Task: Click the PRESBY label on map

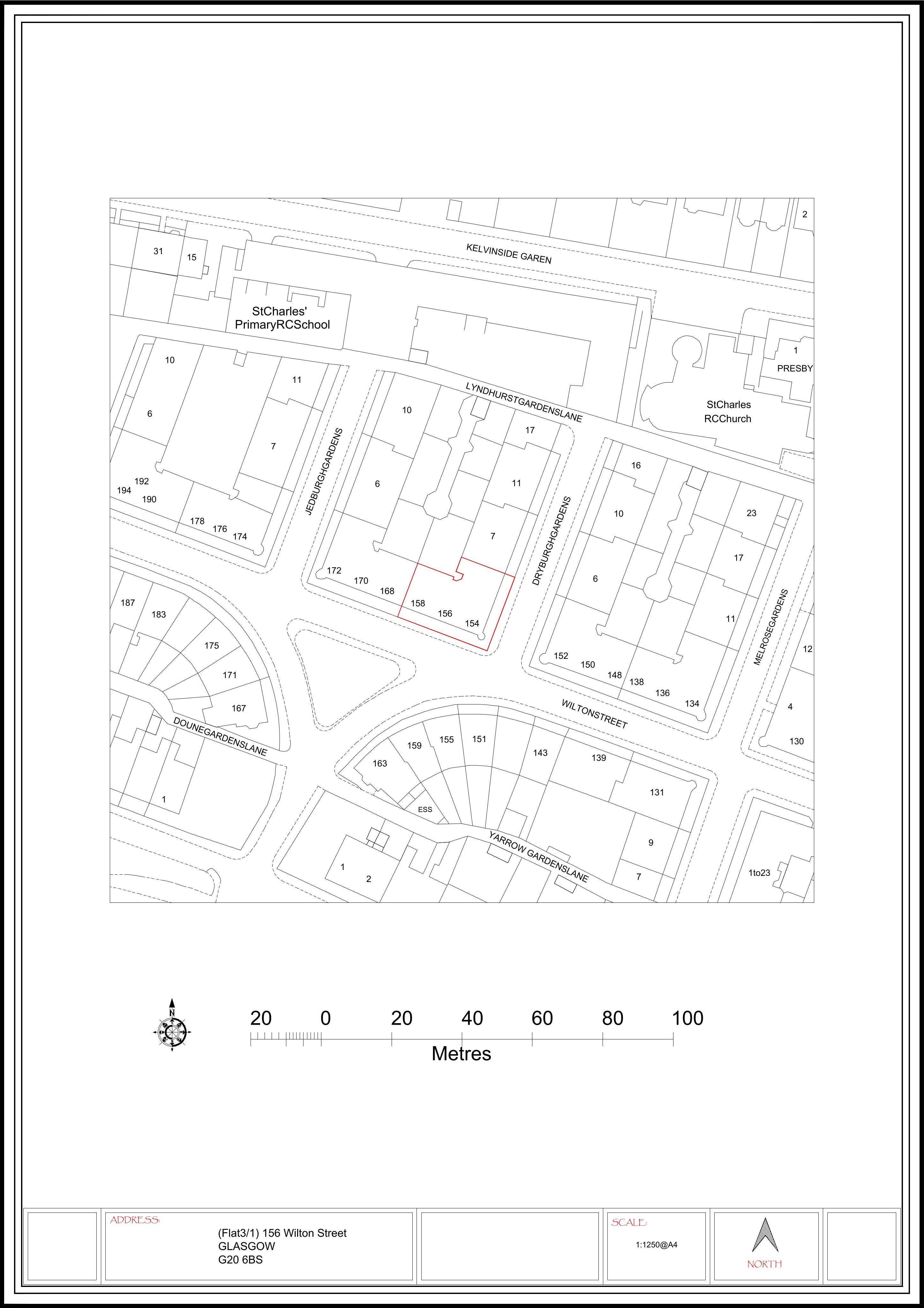Action: coord(795,368)
